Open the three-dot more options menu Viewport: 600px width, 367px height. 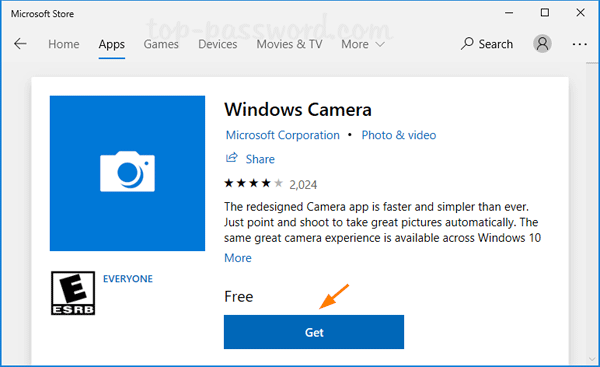tap(580, 44)
